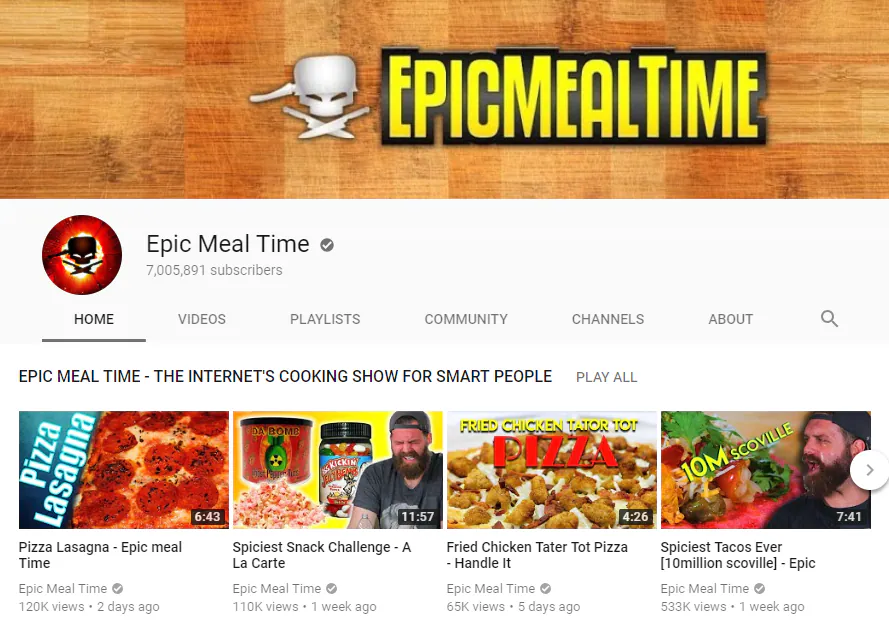Viewport: 889px width, 628px height.
Task: Go to the Community tab
Action: click(x=465, y=319)
